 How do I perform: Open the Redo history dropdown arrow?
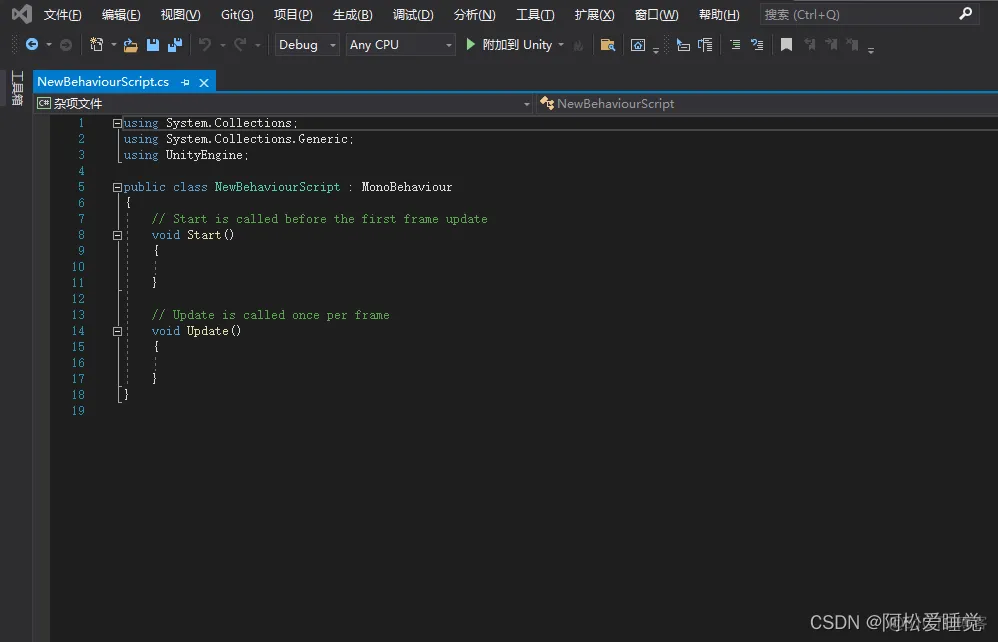[x=257, y=45]
